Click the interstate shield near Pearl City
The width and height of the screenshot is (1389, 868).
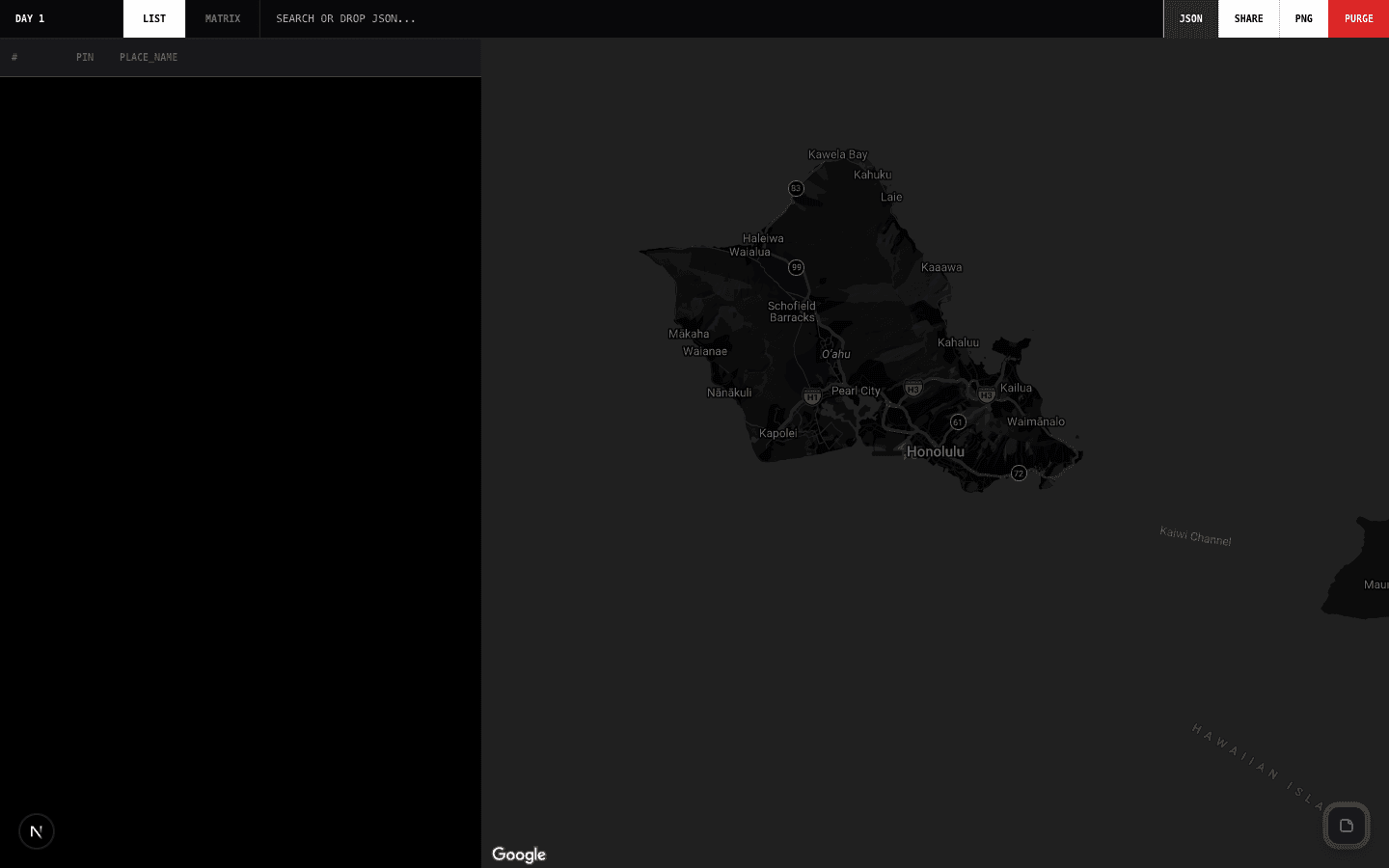click(811, 395)
